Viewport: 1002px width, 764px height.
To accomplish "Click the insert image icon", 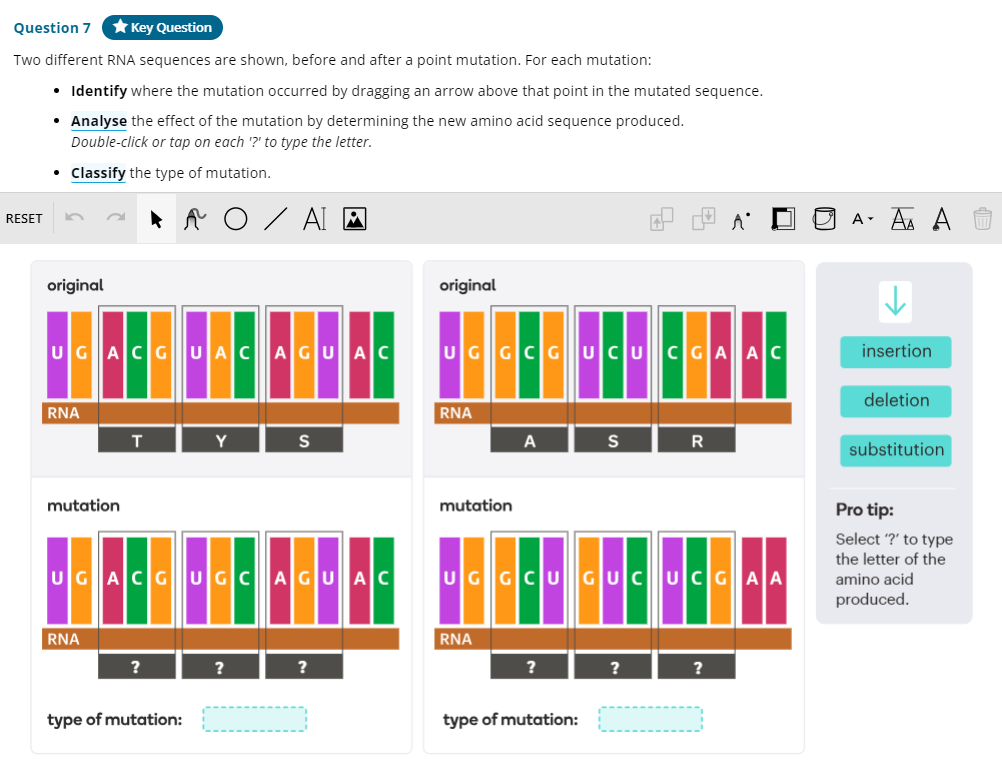I will [x=354, y=218].
